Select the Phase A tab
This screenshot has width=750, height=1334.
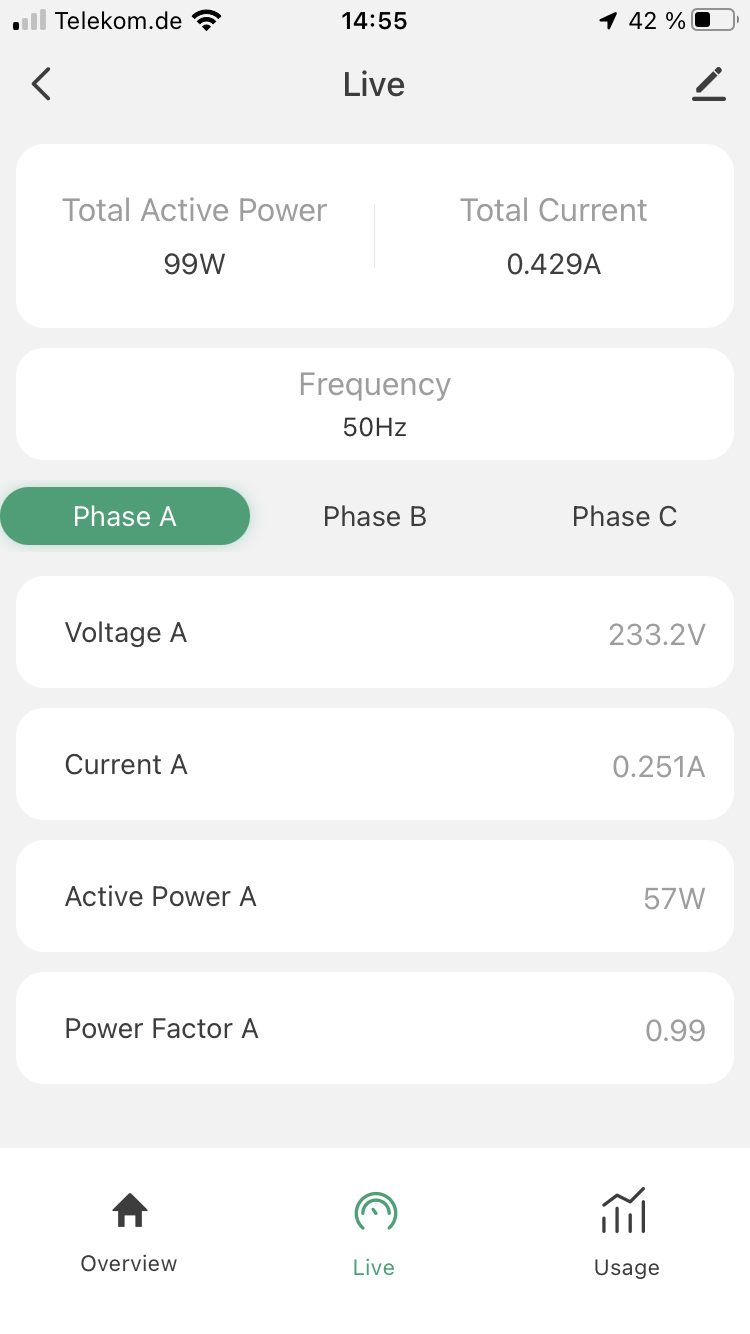coord(125,516)
